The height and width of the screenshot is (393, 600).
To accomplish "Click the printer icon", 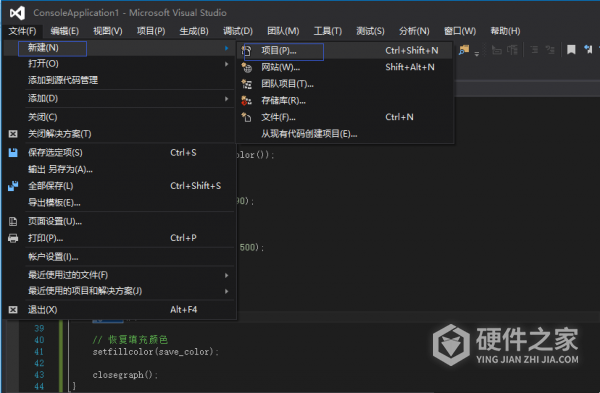I will pos(13,238).
